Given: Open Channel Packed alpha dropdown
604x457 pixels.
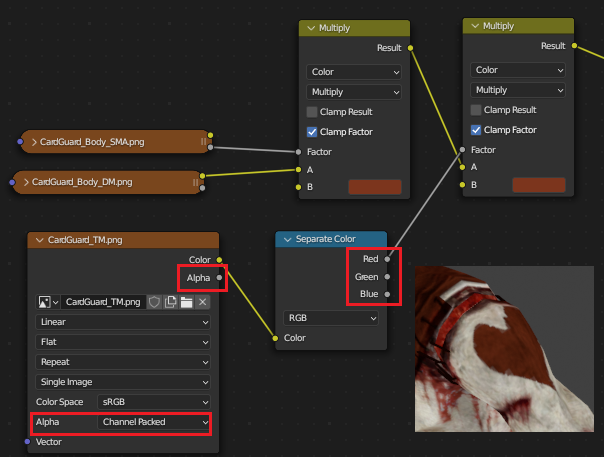Looking at the screenshot, I should point(154,422).
